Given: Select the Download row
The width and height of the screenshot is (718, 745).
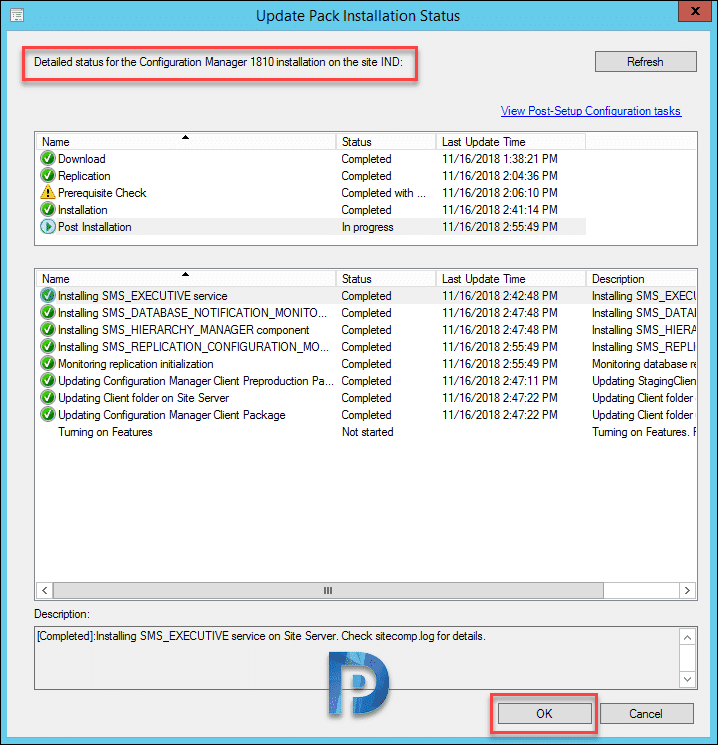Looking at the screenshot, I should 311,159.
